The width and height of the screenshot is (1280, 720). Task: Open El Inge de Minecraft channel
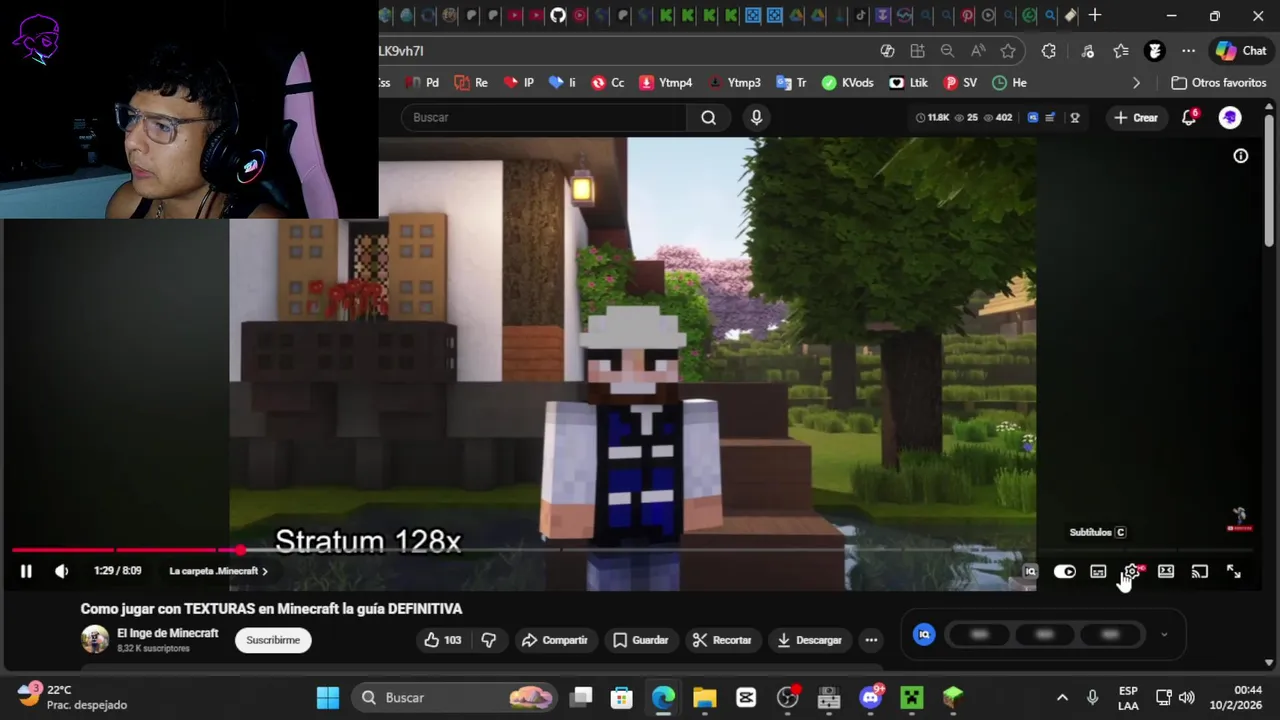[x=167, y=633]
